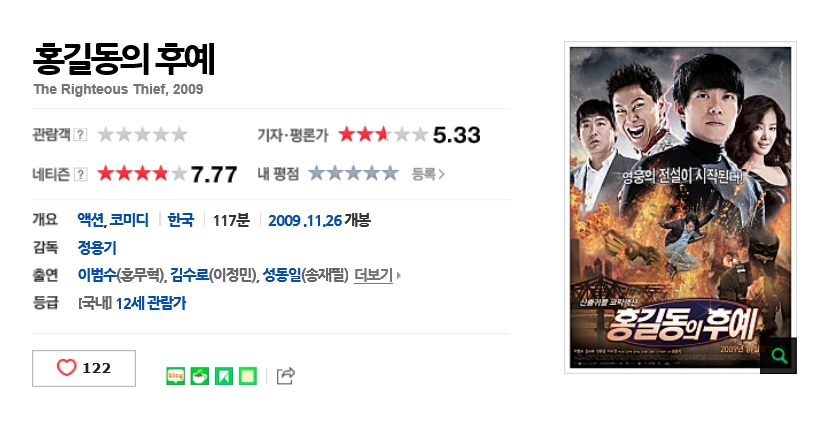Open help icon next to 네티즌

[x=80, y=174]
